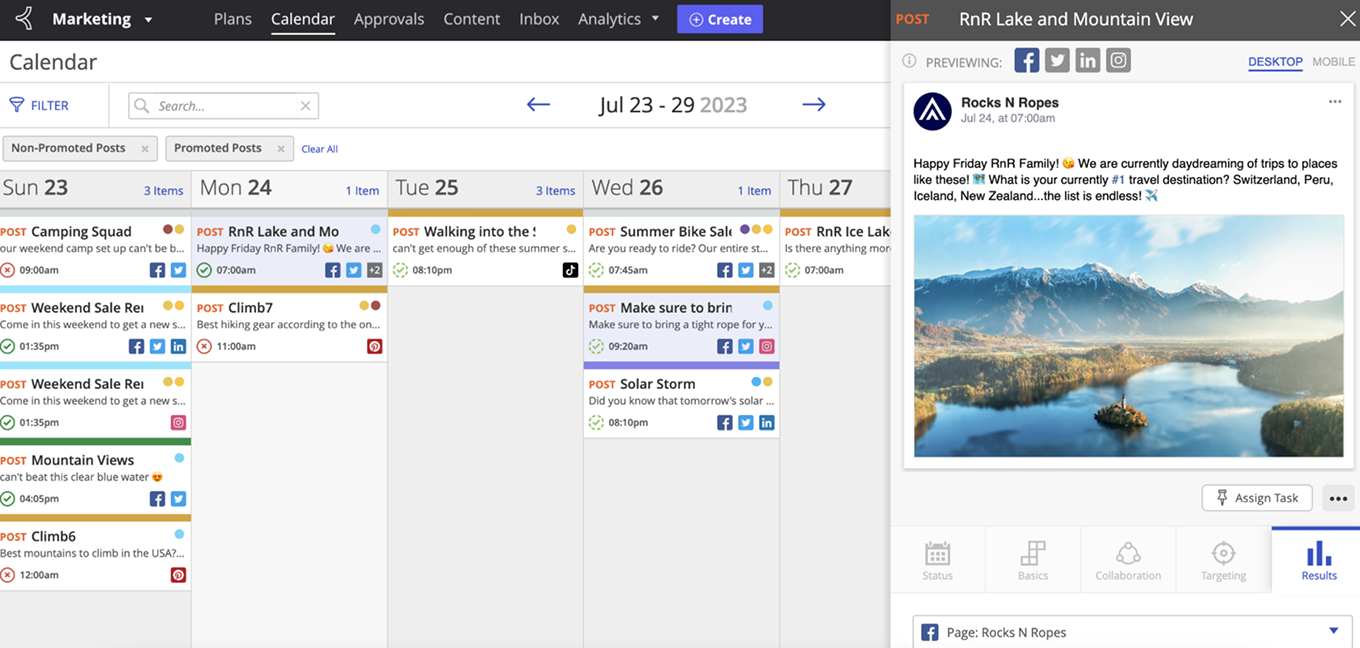Preview the post on LinkedIn
The image size is (1360, 648).
click(1088, 61)
